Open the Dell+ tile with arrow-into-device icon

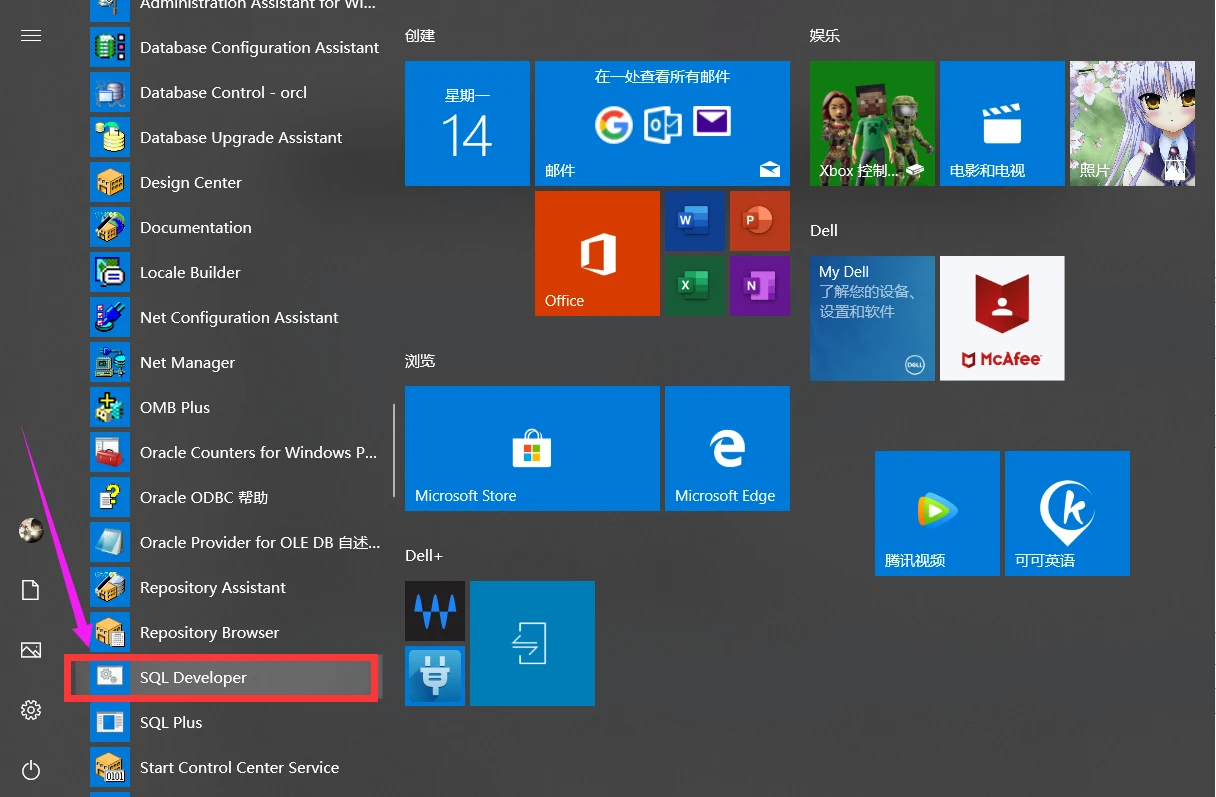[532, 643]
